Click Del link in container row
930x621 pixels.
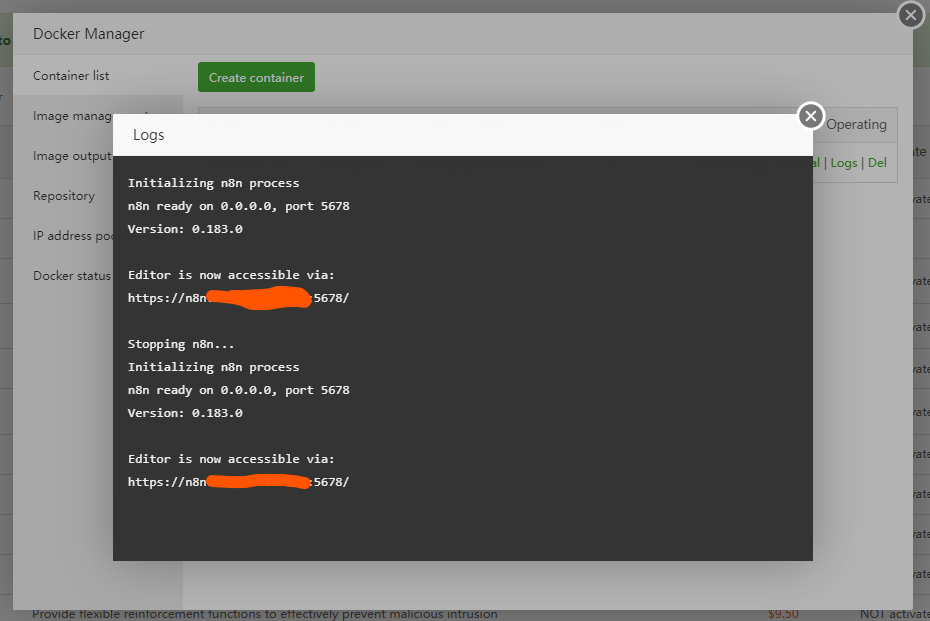877,163
